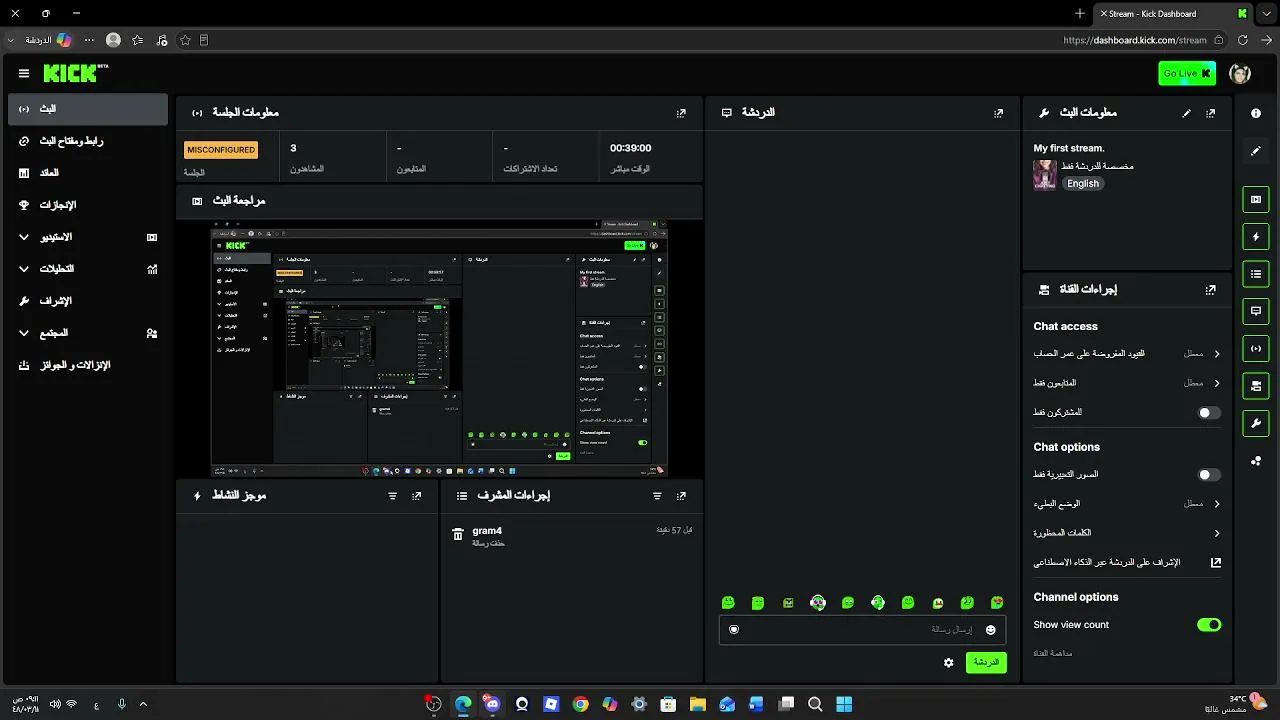1280x720 pixels.
Task: Click the Windows Start button
Action: [844, 704]
